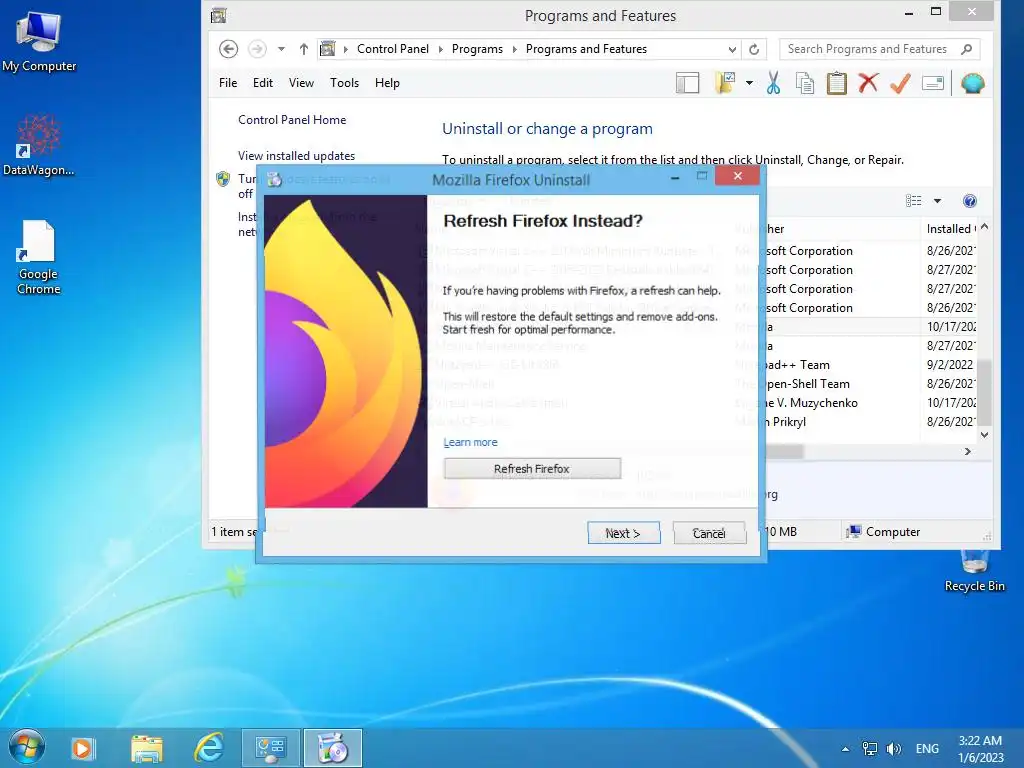This screenshot has width=1024, height=768.
Task: Click the Forward navigation arrow
Action: pyautogui.click(x=257, y=49)
